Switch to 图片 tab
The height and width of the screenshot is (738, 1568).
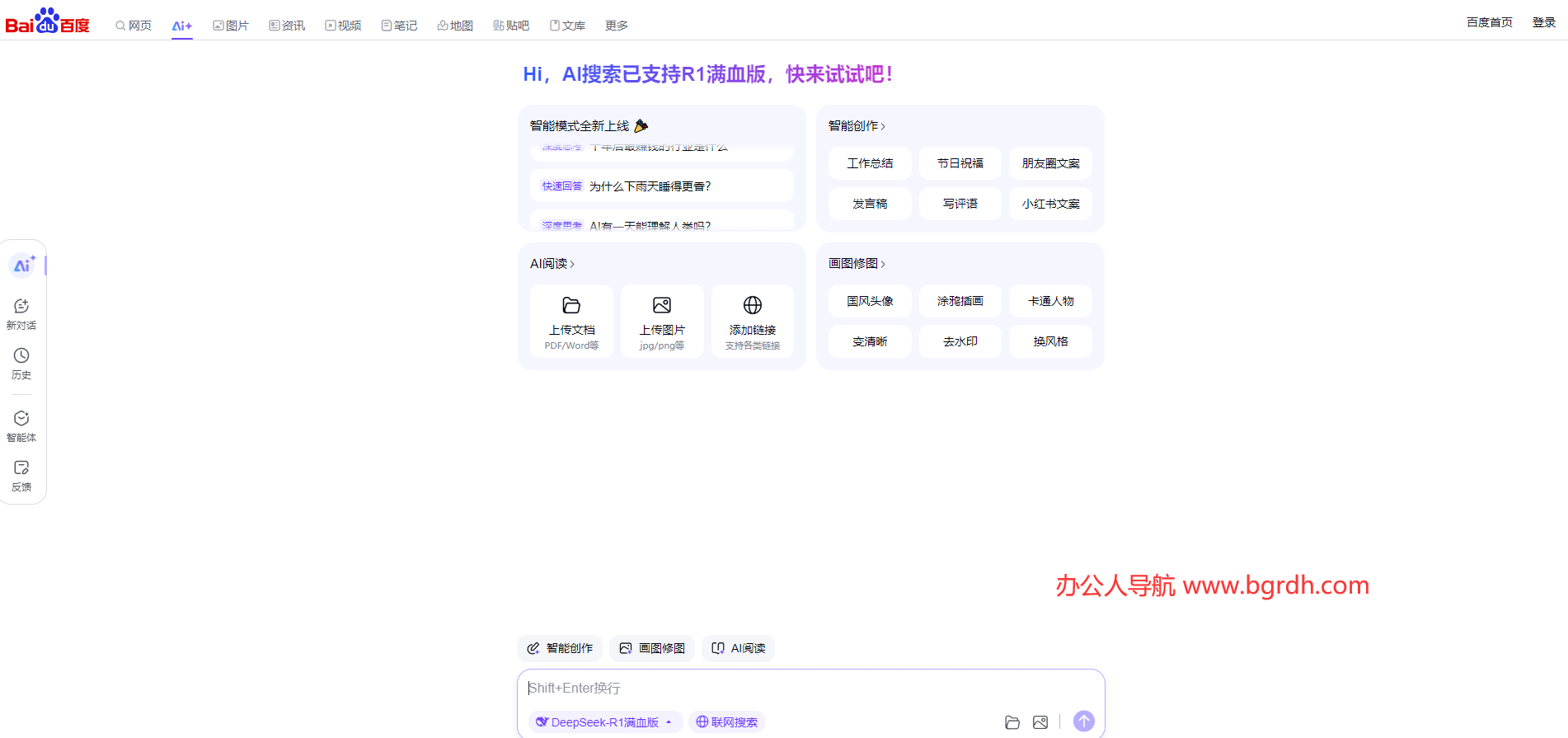coord(231,26)
